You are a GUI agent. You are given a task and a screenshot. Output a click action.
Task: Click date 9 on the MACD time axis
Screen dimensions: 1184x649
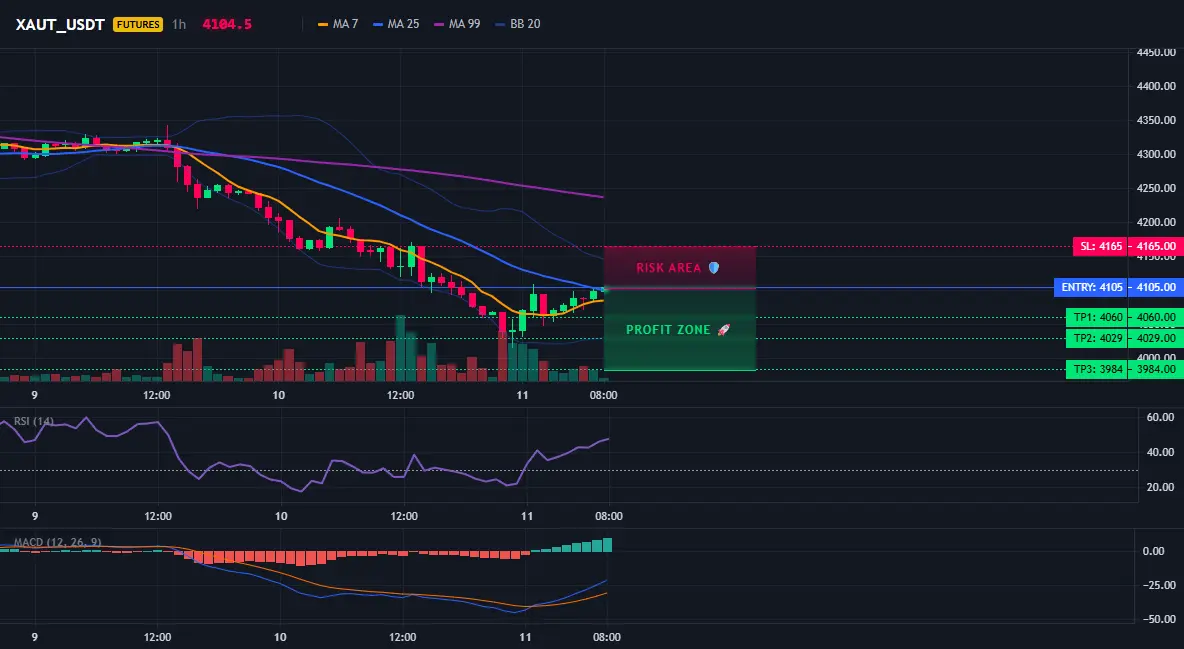click(x=35, y=637)
